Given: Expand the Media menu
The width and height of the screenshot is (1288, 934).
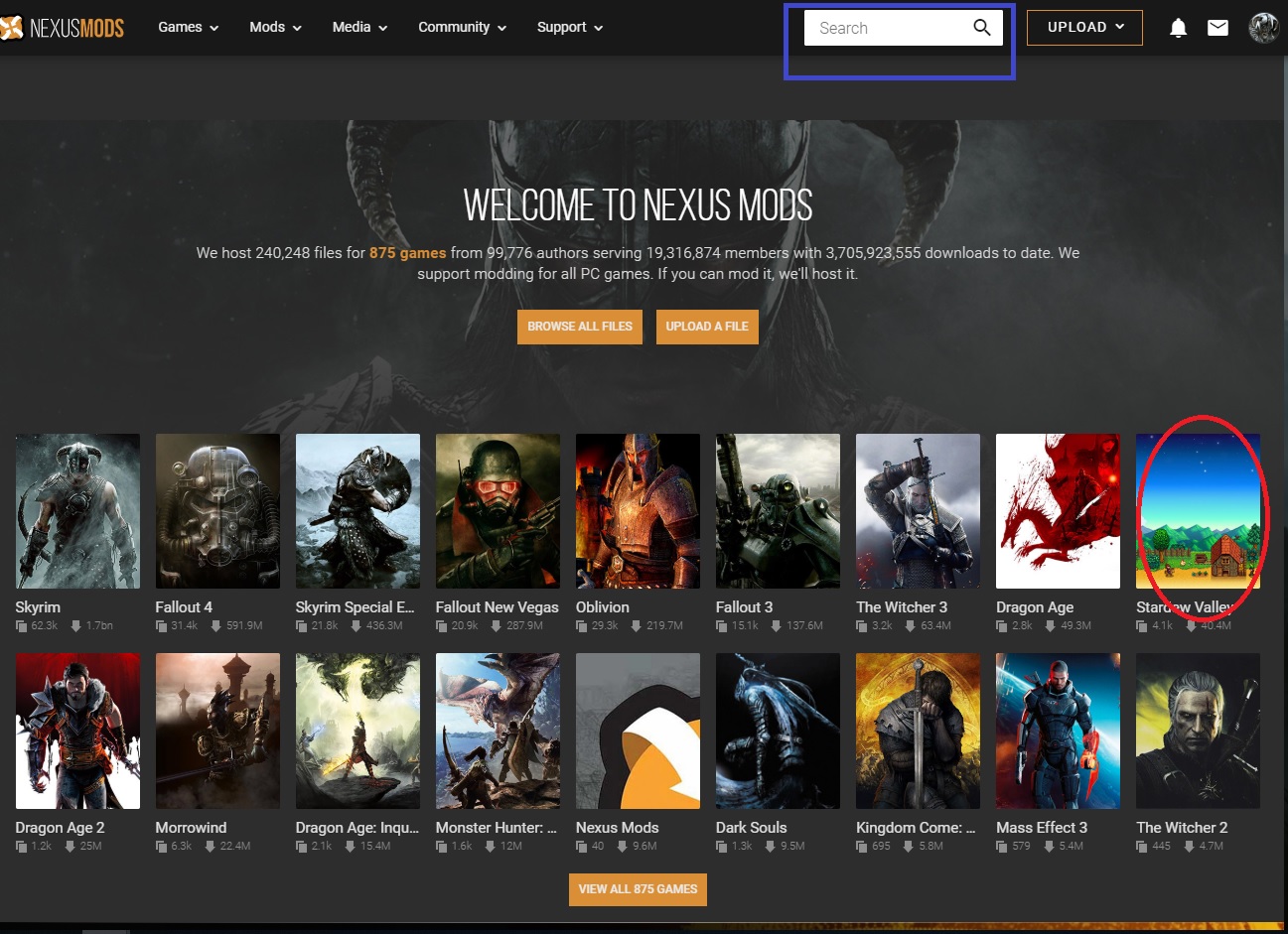Looking at the screenshot, I should (x=359, y=28).
